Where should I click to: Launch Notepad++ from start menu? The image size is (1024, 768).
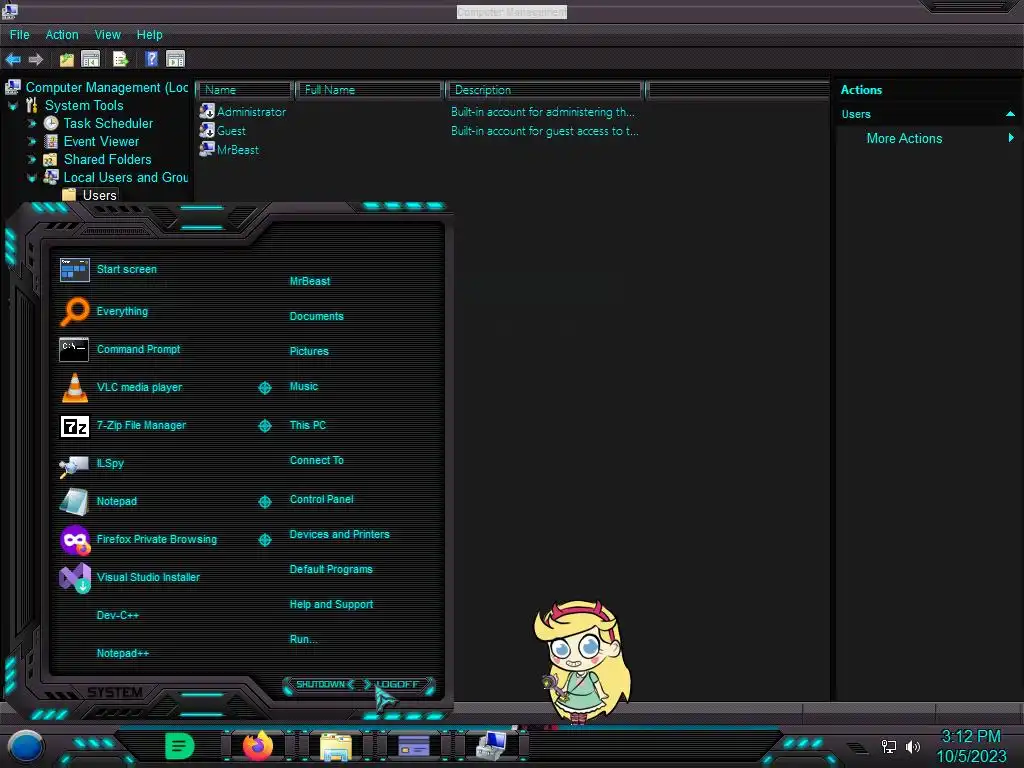[x=123, y=653]
